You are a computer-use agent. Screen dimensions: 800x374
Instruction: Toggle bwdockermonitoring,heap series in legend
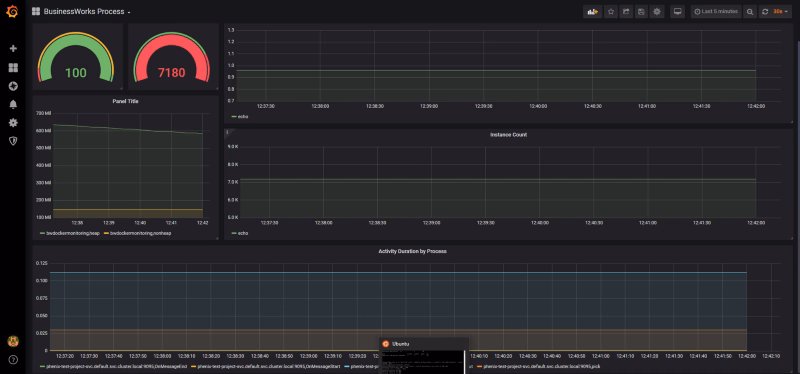click(x=72, y=233)
